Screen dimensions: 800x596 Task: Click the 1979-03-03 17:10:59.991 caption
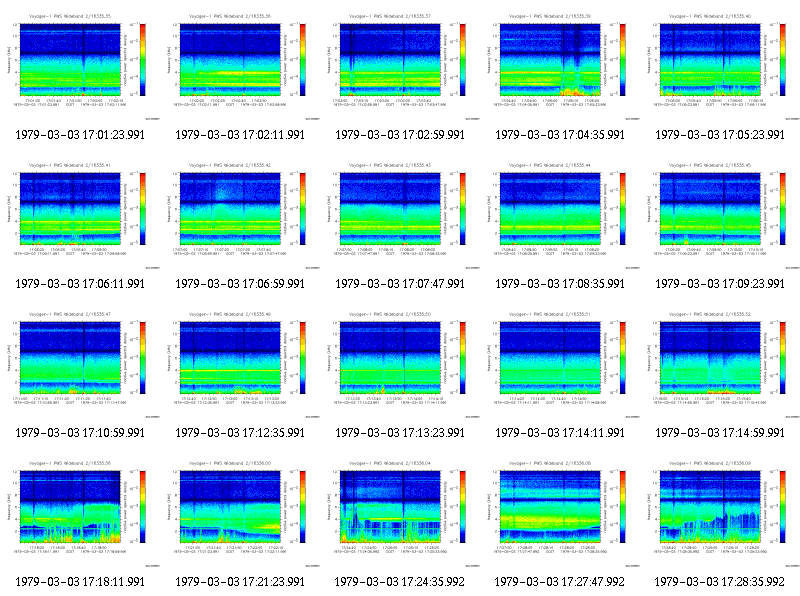[x=80, y=433]
